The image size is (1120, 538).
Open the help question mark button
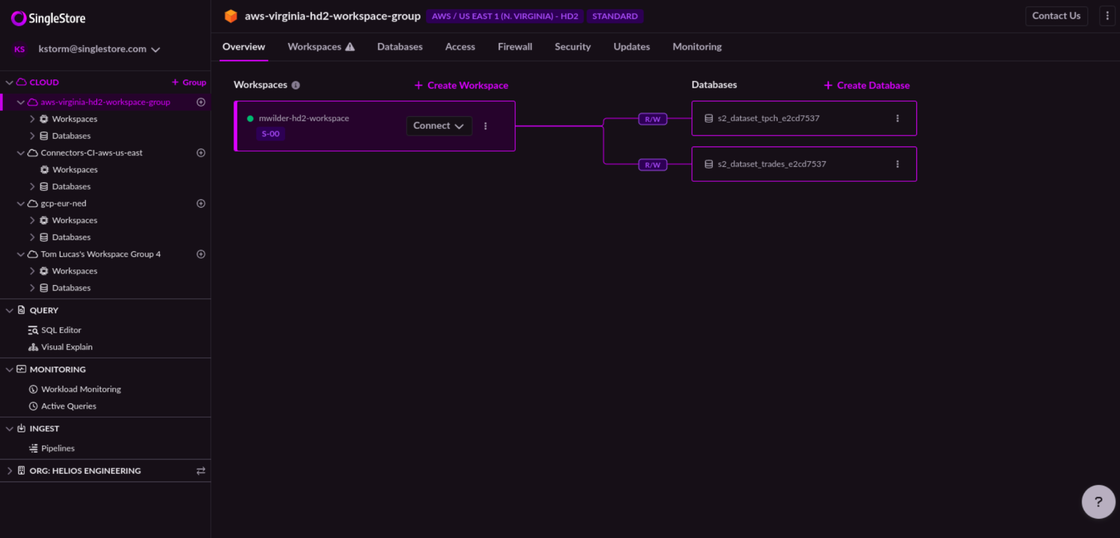1099,502
